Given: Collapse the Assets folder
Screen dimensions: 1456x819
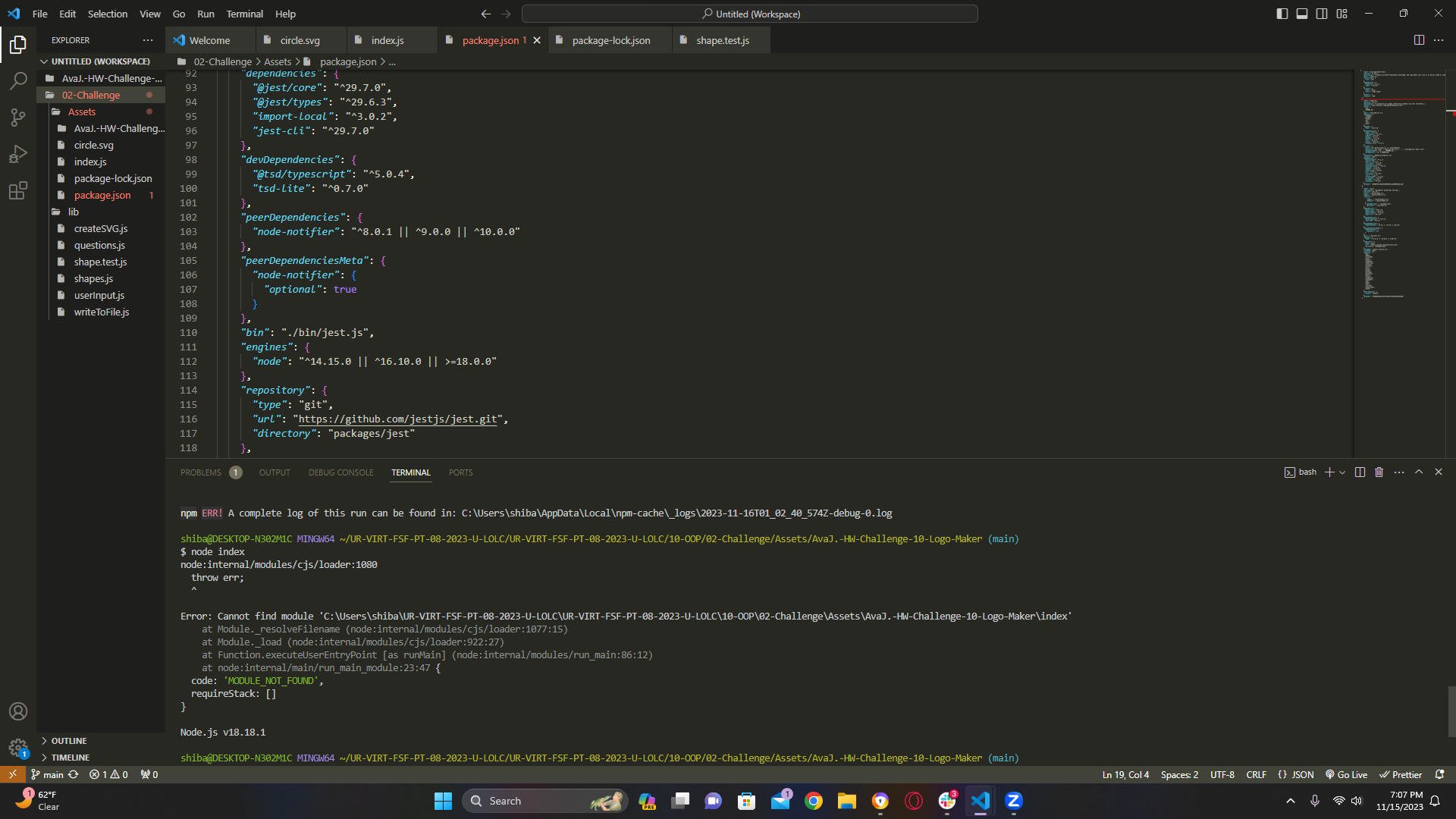Looking at the screenshot, I should pos(81,111).
